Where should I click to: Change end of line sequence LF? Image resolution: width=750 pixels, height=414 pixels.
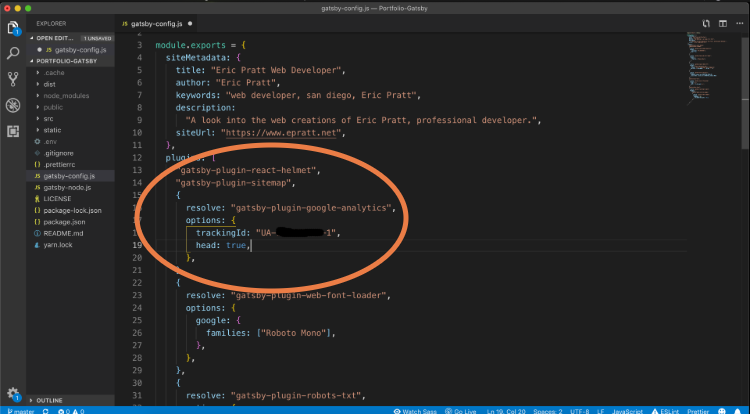click(x=600, y=411)
